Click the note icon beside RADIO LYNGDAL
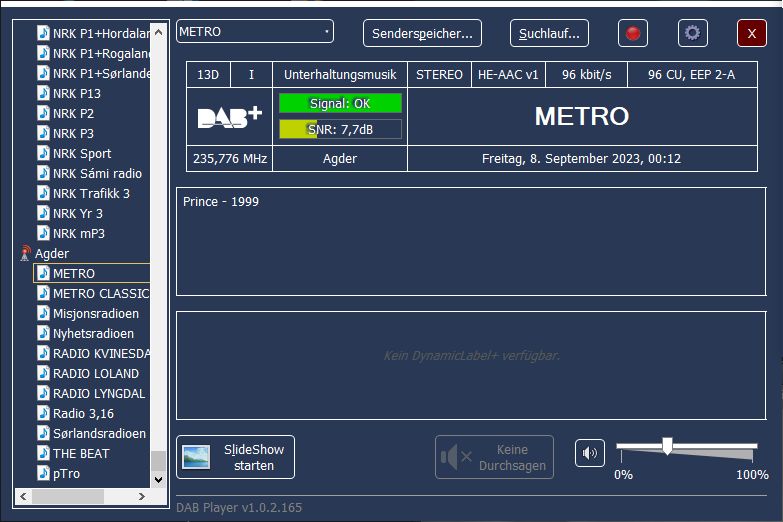 tap(43, 393)
